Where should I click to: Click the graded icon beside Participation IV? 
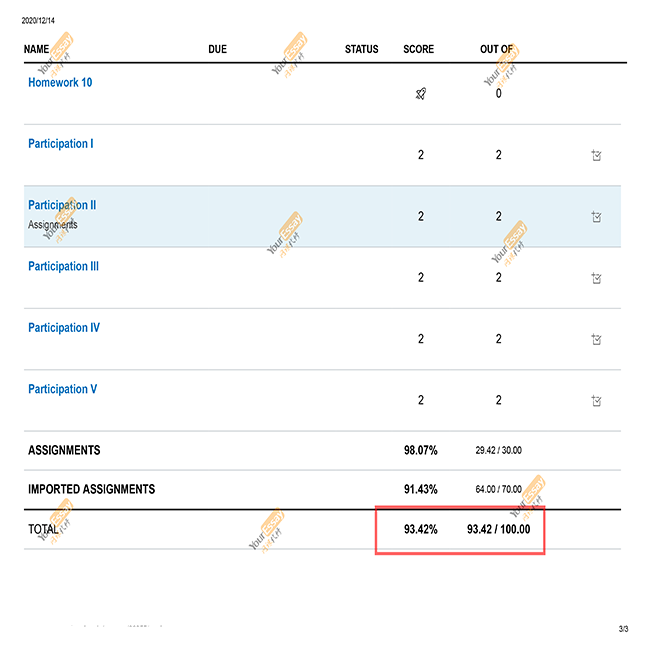click(x=596, y=339)
